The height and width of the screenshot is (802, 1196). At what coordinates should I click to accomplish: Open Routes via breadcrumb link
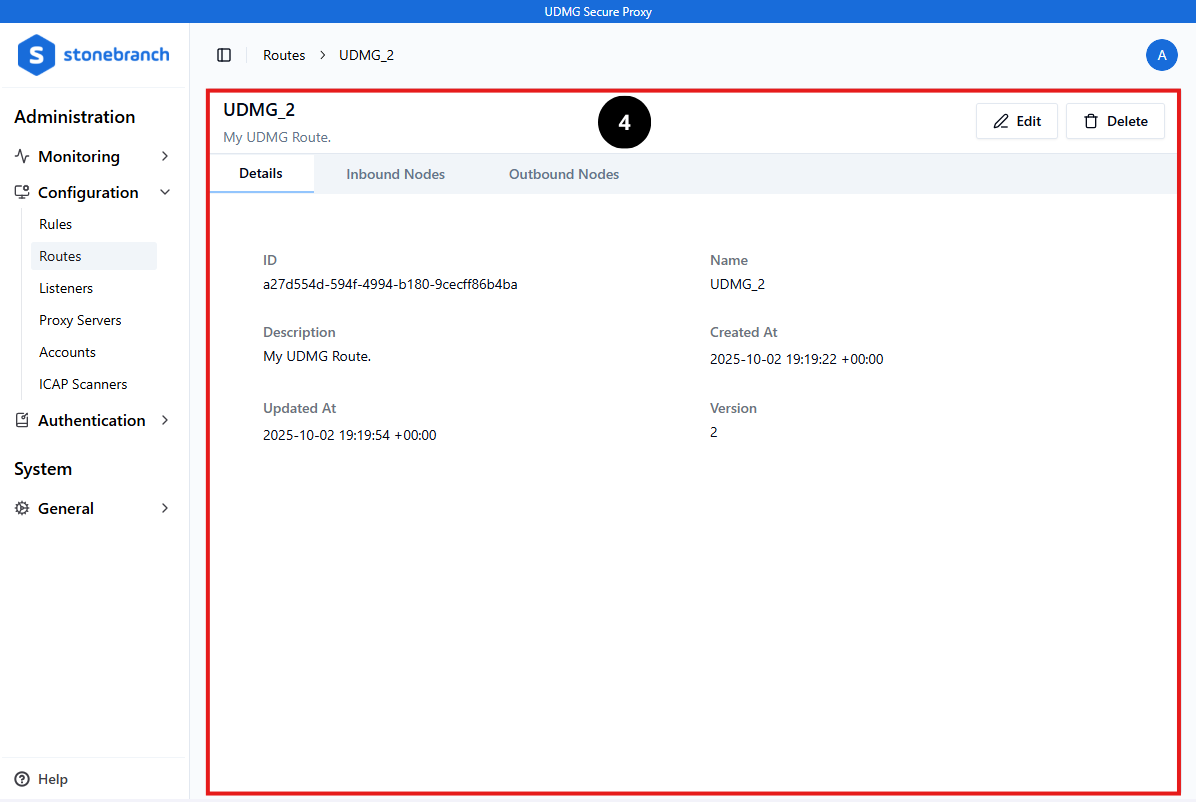click(x=284, y=55)
